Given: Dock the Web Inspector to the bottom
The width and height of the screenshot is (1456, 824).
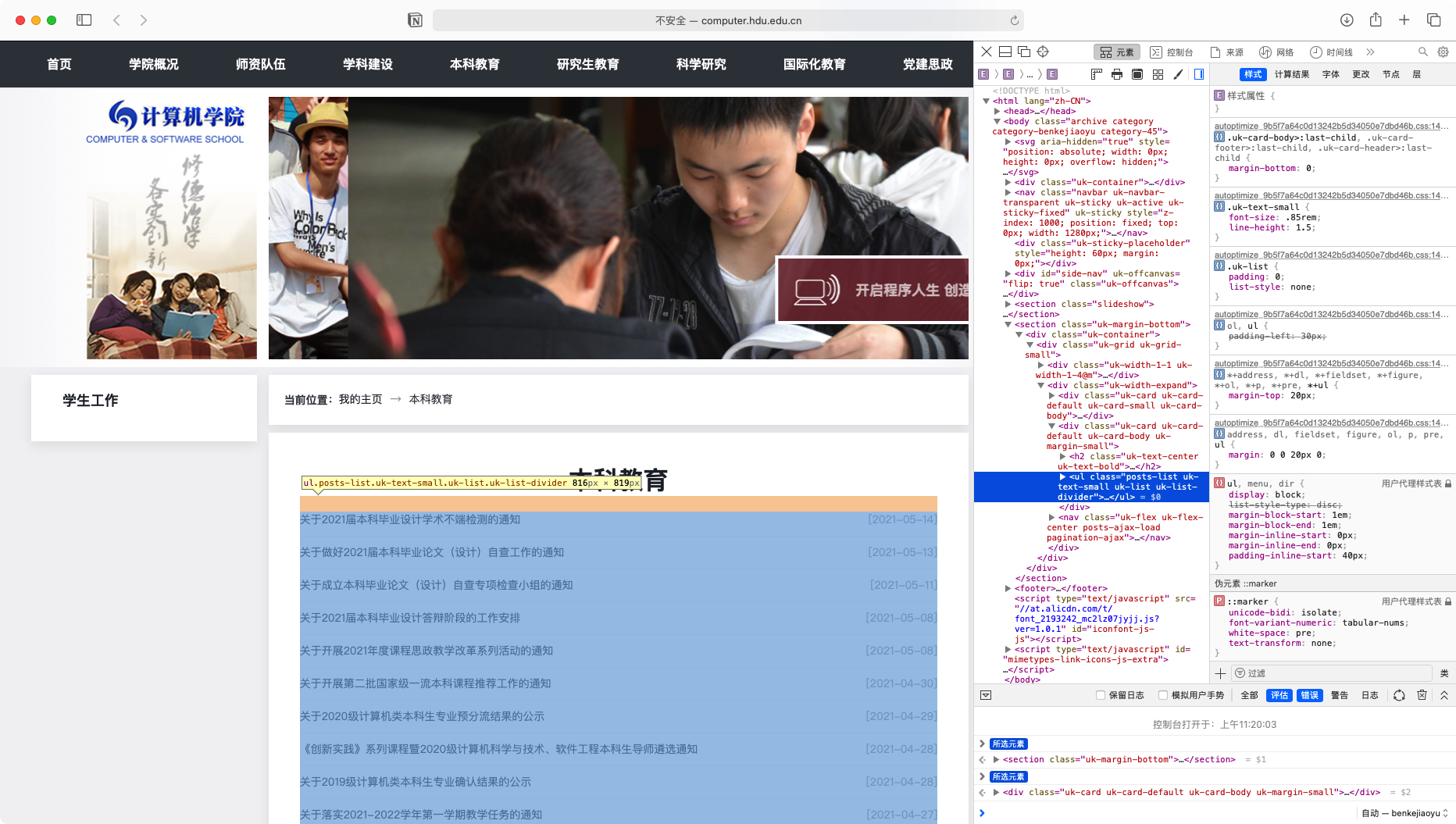Looking at the screenshot, I should (x=1005, y=52).
